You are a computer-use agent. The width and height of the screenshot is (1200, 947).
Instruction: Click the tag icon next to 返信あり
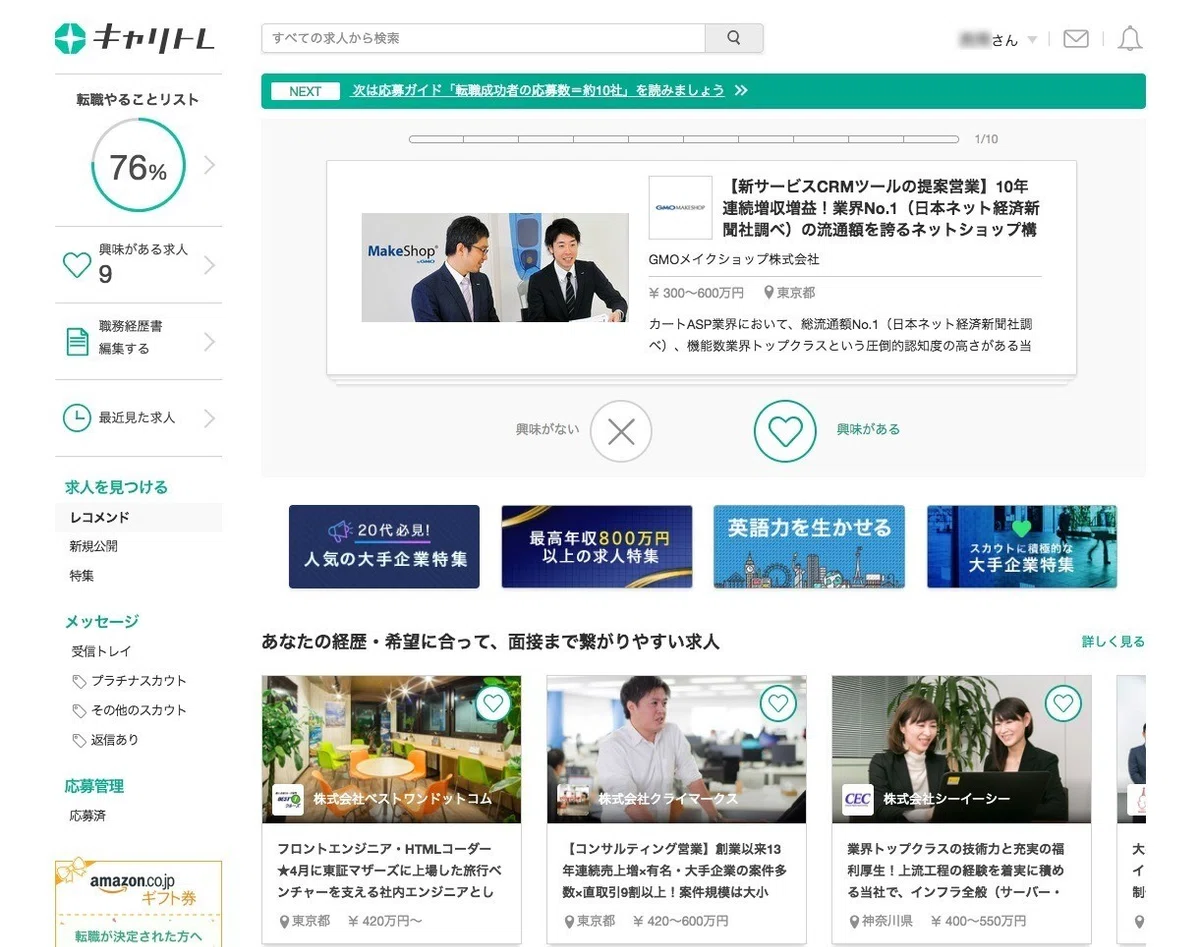[x=79, y=741]
